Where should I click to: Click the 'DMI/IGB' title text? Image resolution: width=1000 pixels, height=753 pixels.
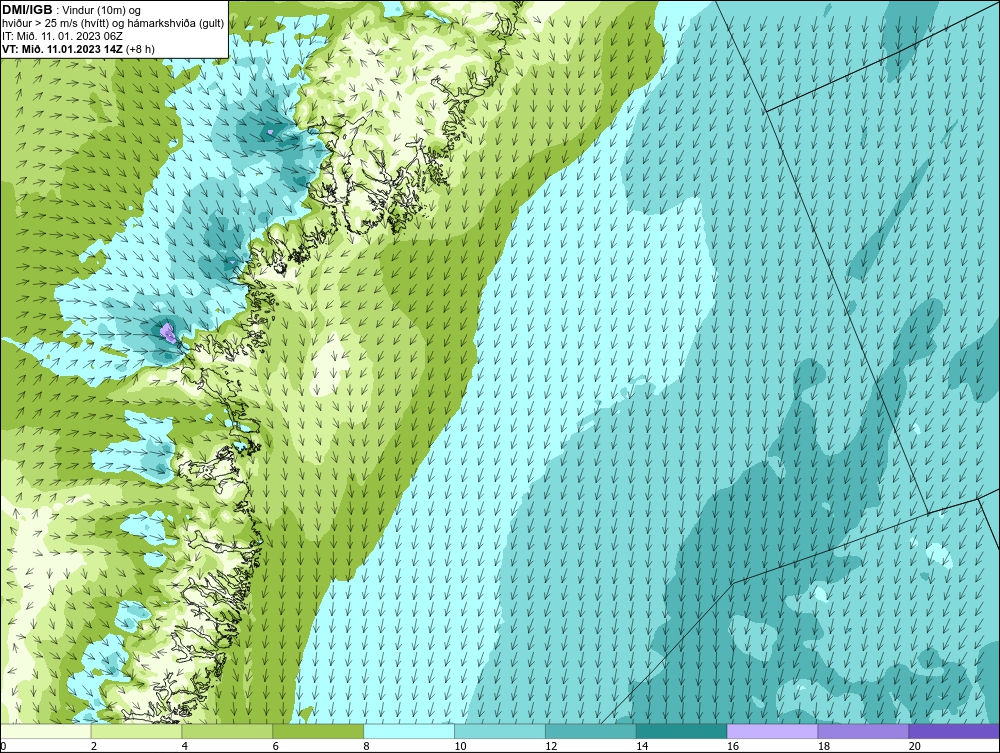pyautogui.click(x=27, y=10)
